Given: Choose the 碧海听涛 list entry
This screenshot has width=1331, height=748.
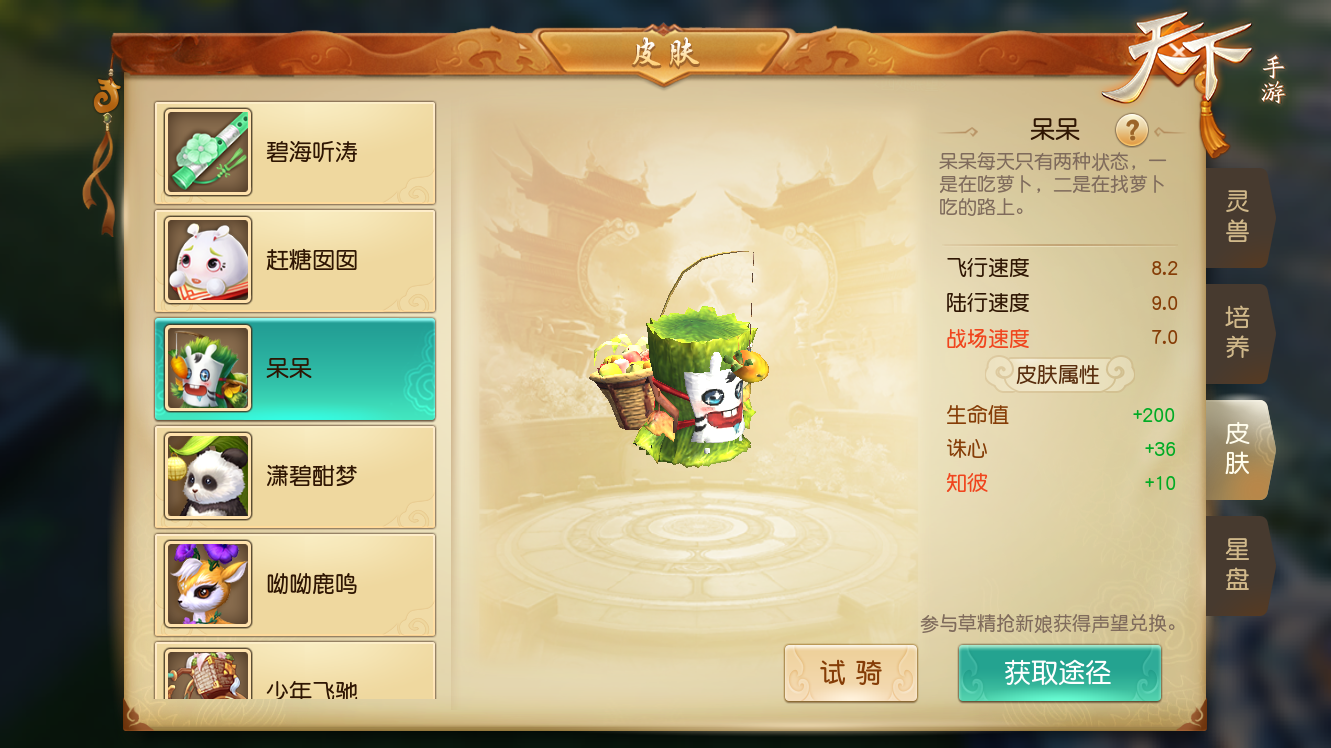Looking at the screenshot, I should (295, 153).
